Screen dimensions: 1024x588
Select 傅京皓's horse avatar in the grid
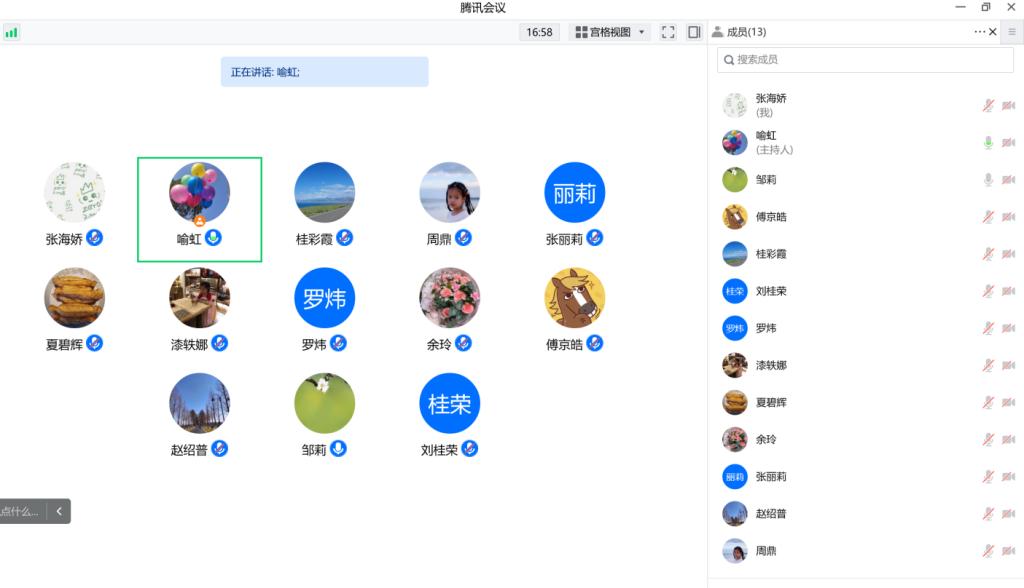[574, 298]
